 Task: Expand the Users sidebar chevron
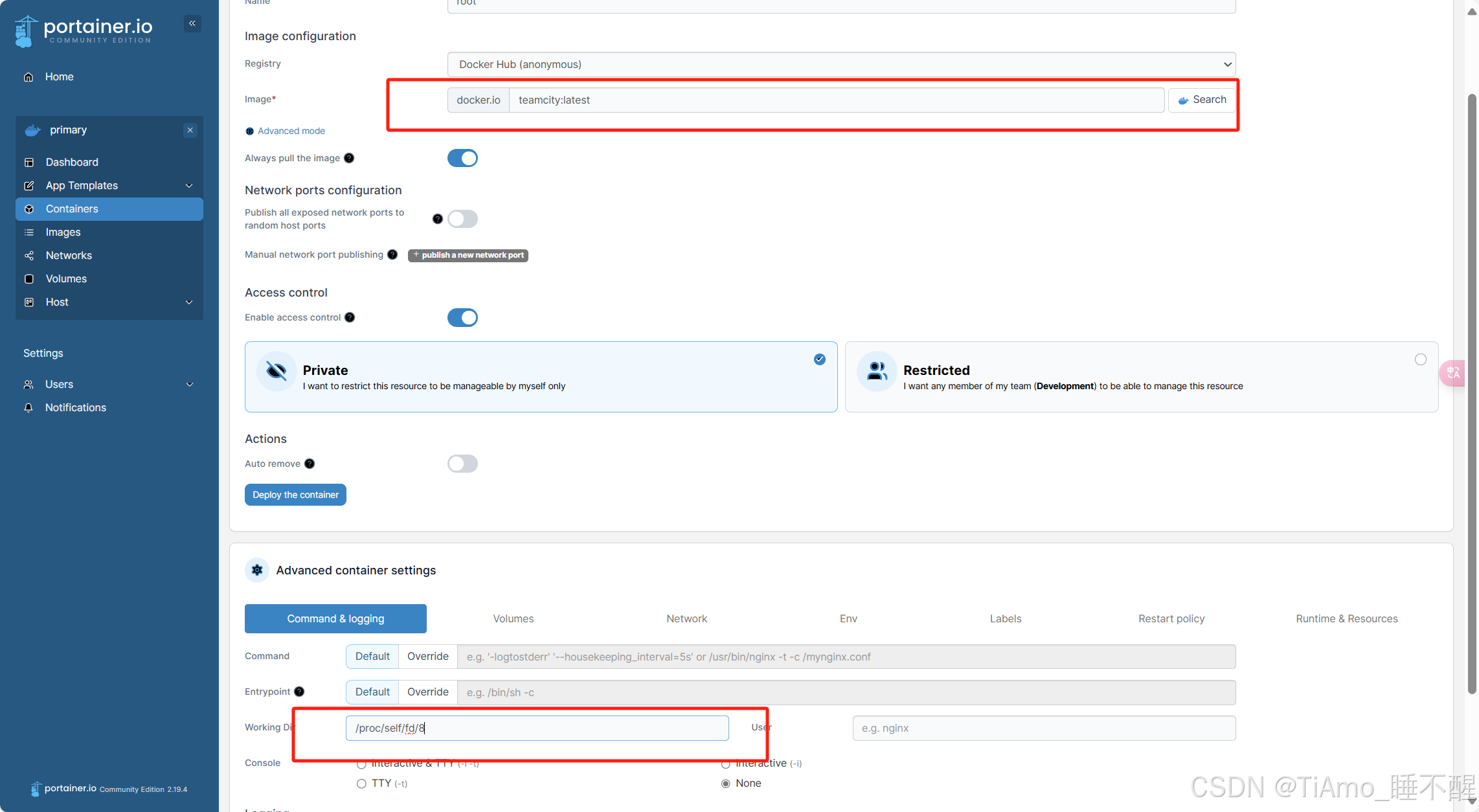[x=190, y=385]
